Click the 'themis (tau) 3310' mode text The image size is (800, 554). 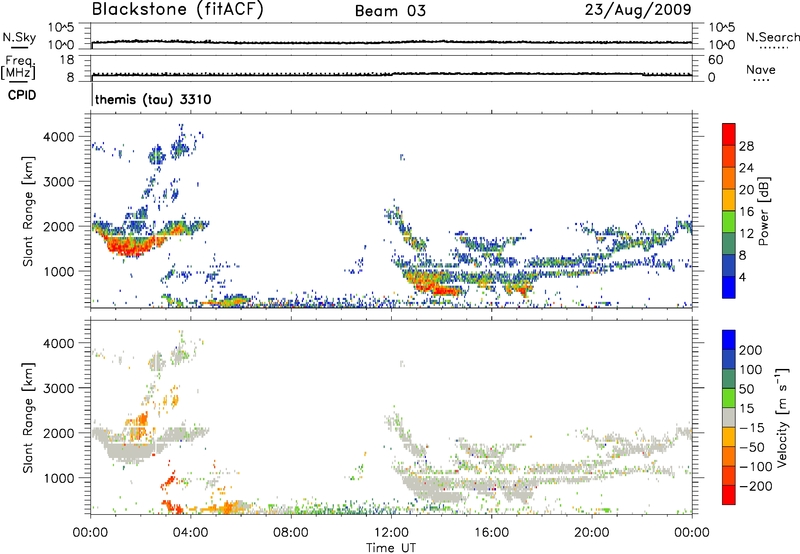click(153, 99)
